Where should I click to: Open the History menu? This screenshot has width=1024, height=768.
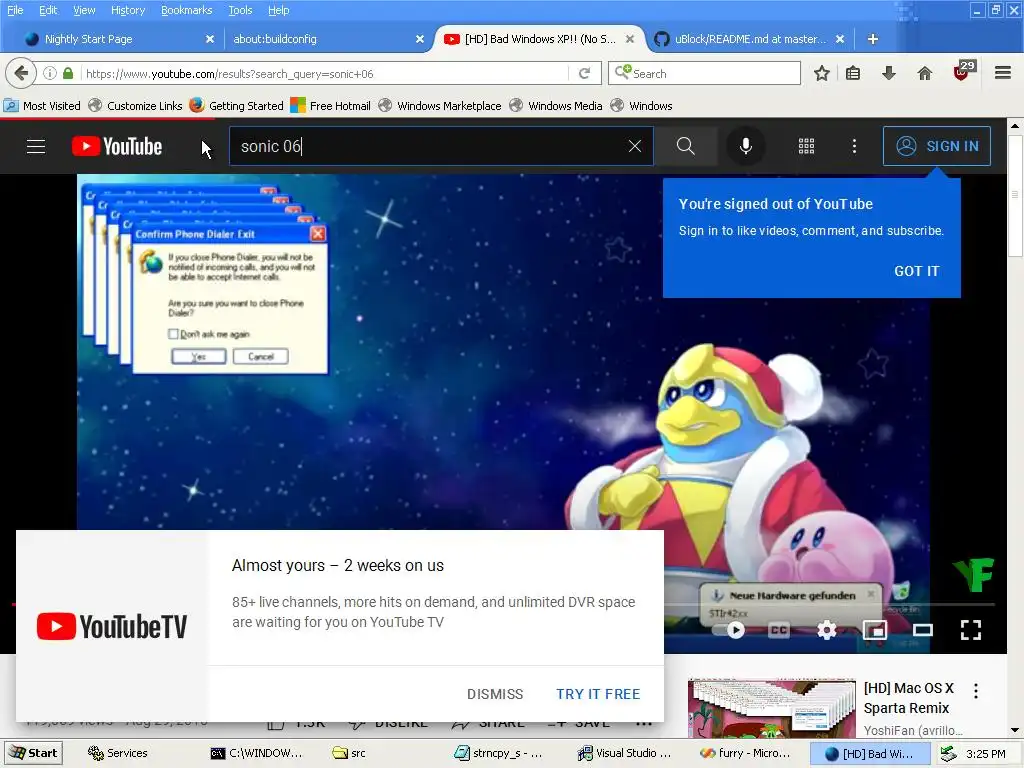(x=128, y=10)
